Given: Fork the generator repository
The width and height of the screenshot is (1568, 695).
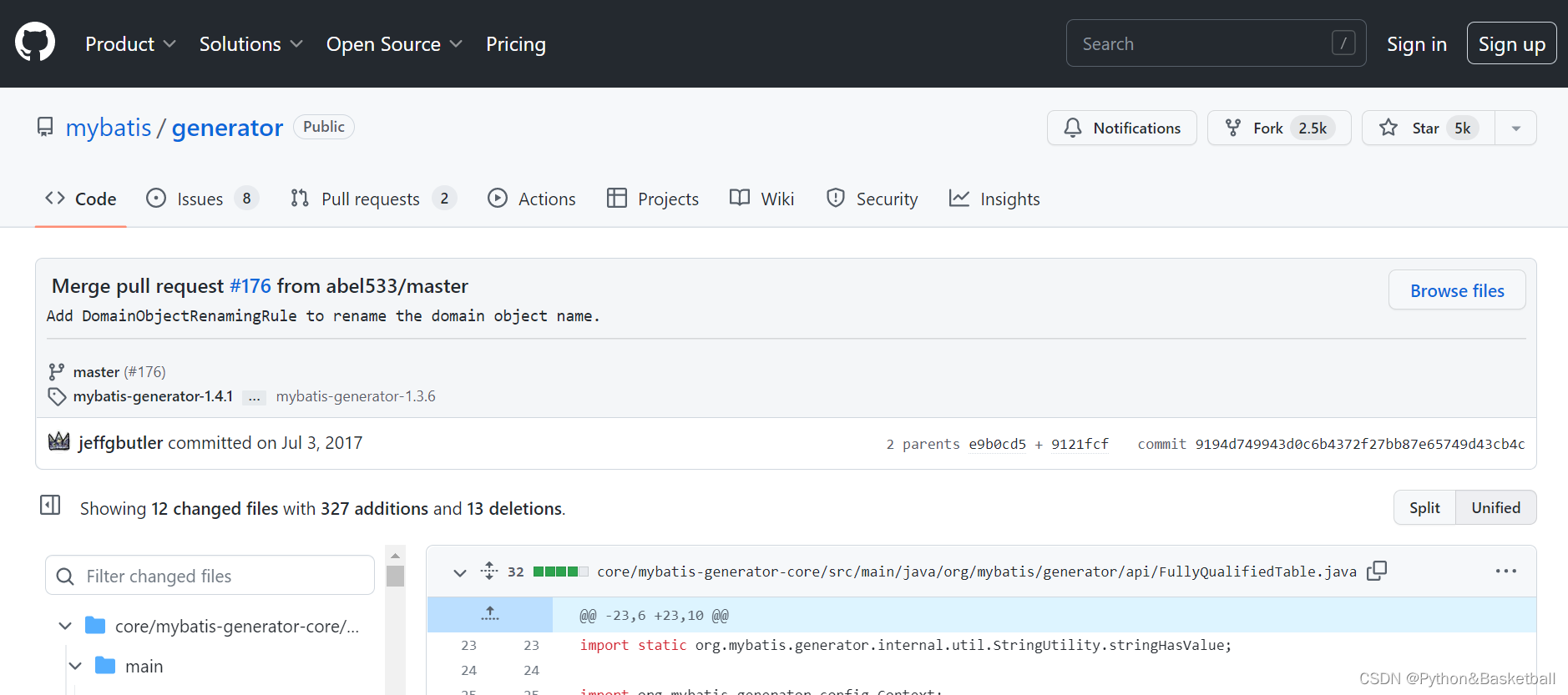Looking at the screenshot, I should pyautogui.click(x=1279, y=128).
